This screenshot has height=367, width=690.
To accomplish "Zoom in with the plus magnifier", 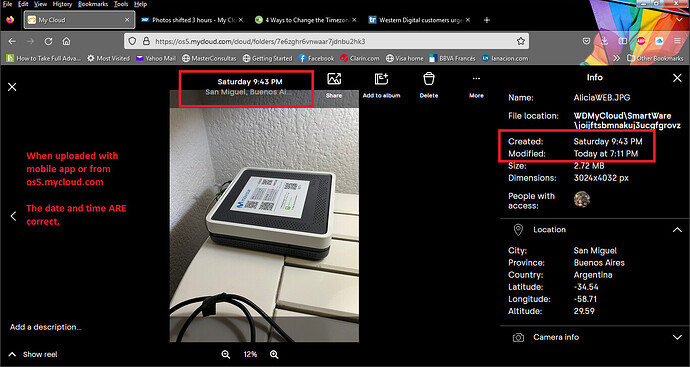I will pyautogui.click(x=274, y=355).
